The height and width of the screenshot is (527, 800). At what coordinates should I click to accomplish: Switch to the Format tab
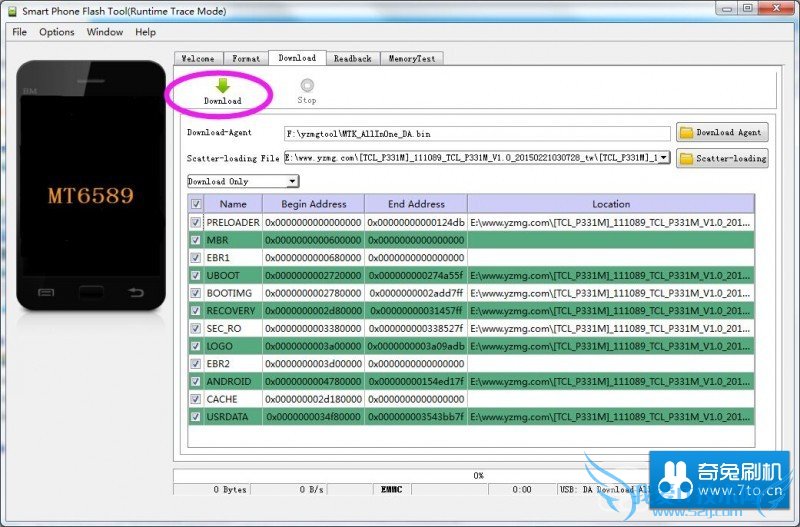(x=246, y=59)
